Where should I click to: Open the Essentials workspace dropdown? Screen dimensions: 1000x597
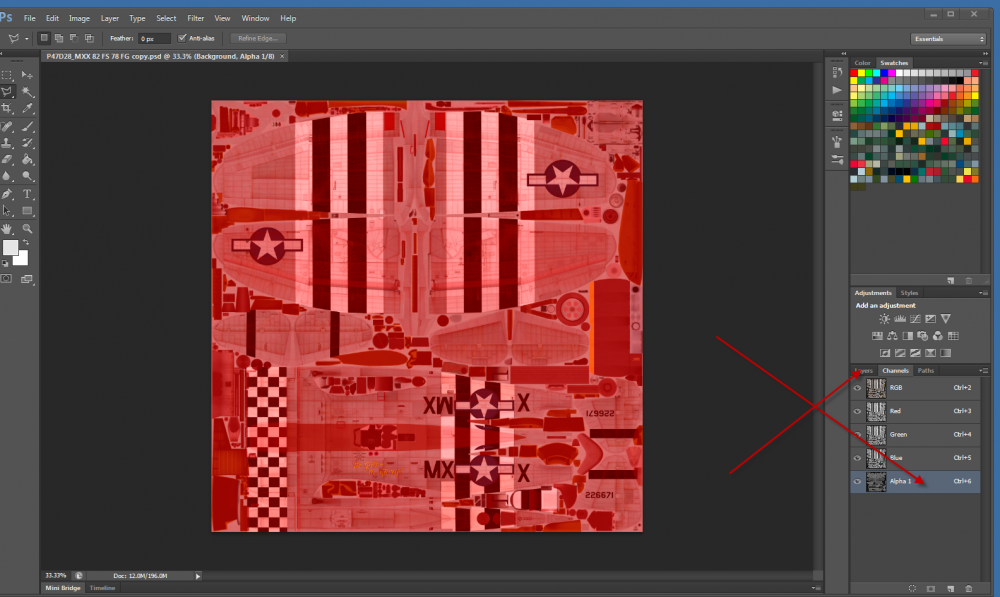tap(948, 38)
